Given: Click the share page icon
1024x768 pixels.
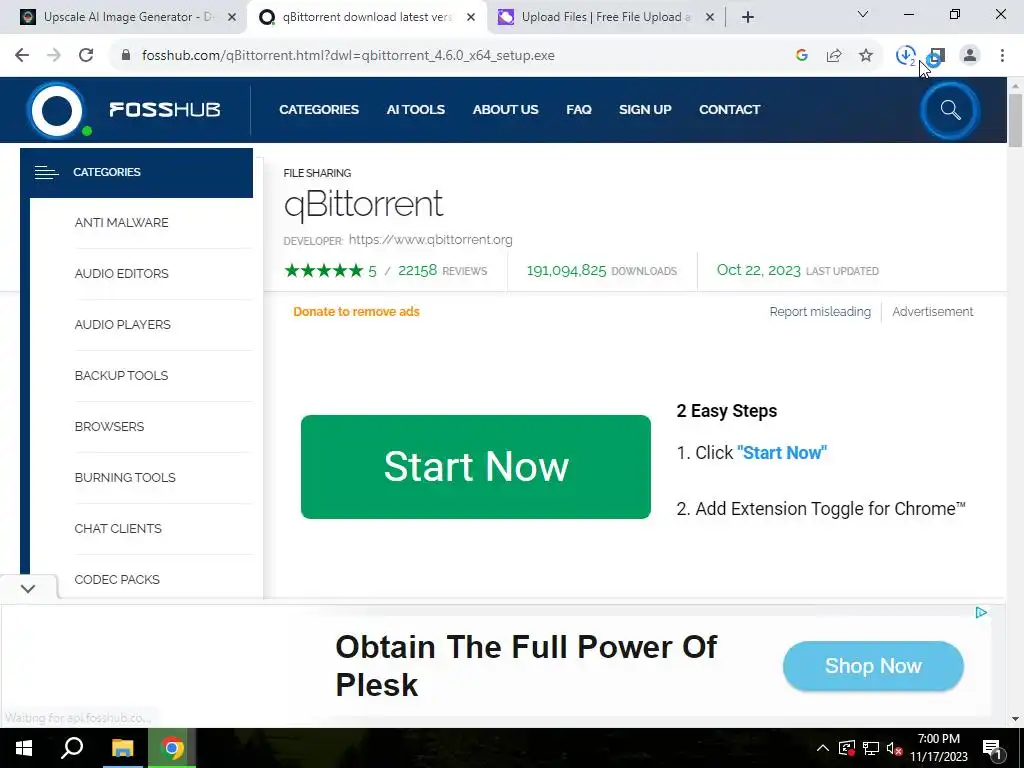Looking at the screenshot, I should (834, 56).
